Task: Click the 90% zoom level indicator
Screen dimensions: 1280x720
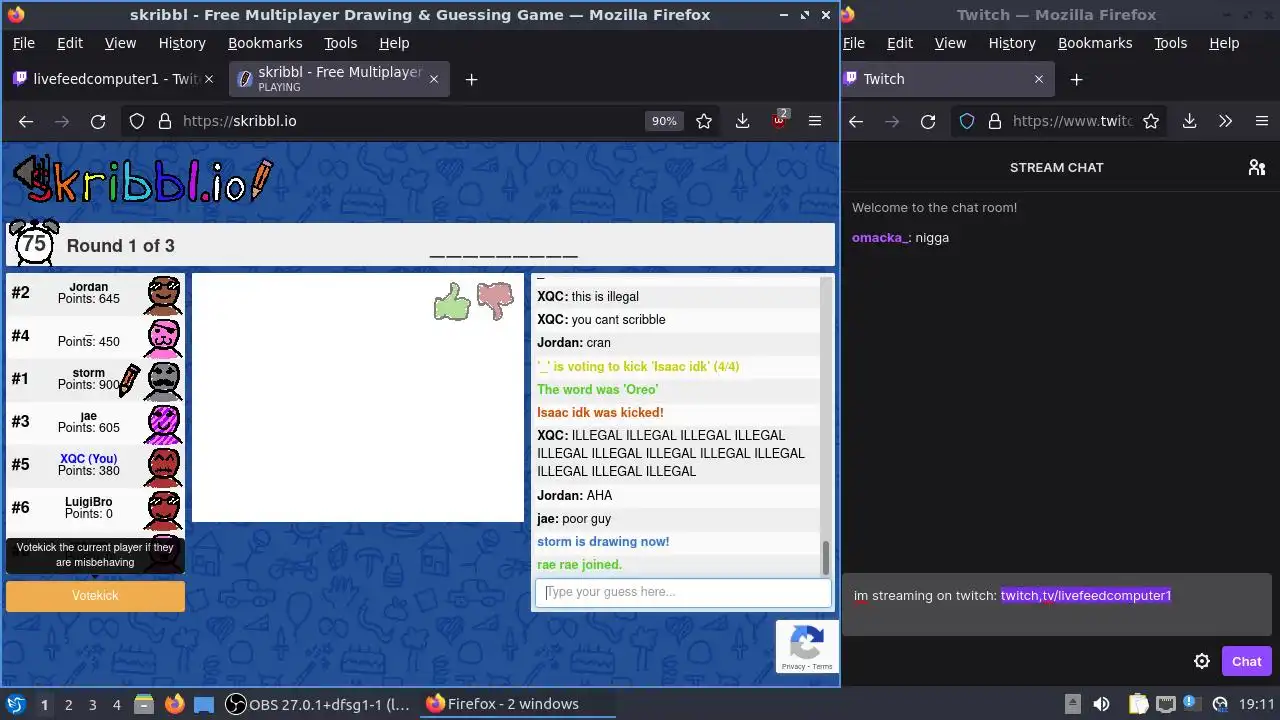Action: (x=664, y=121)
